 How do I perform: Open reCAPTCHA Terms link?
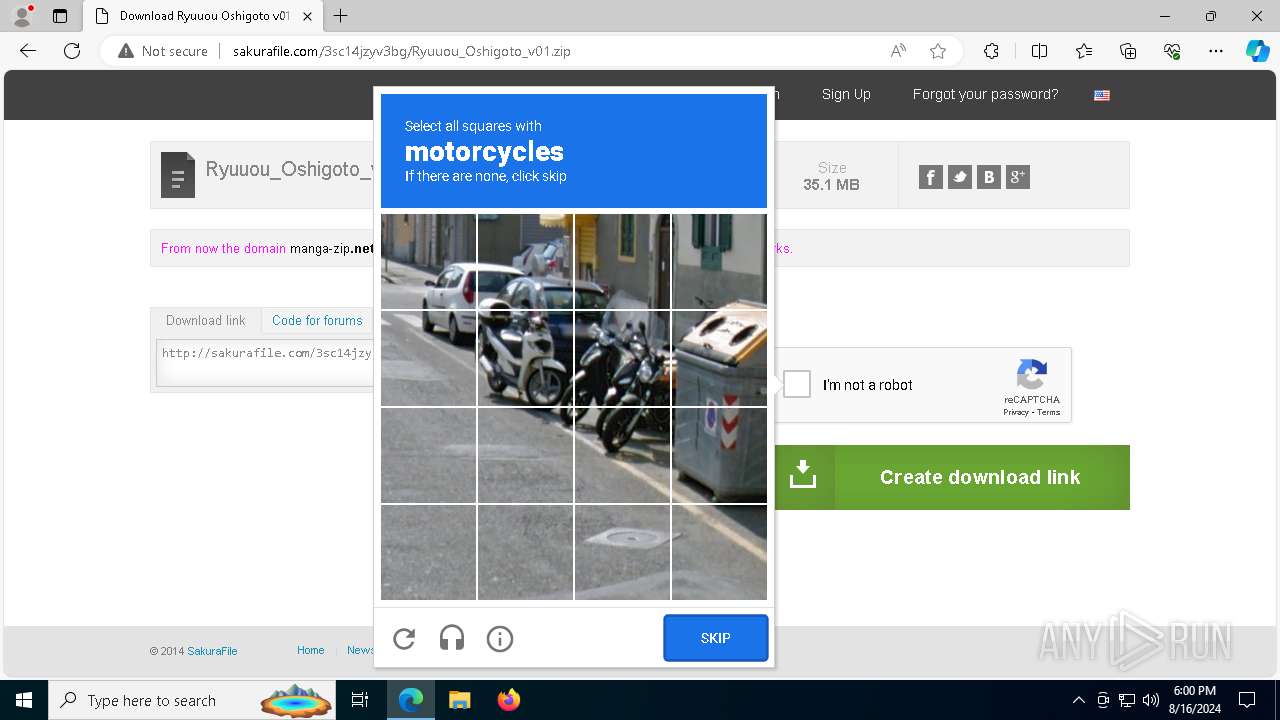[1048, 412]
